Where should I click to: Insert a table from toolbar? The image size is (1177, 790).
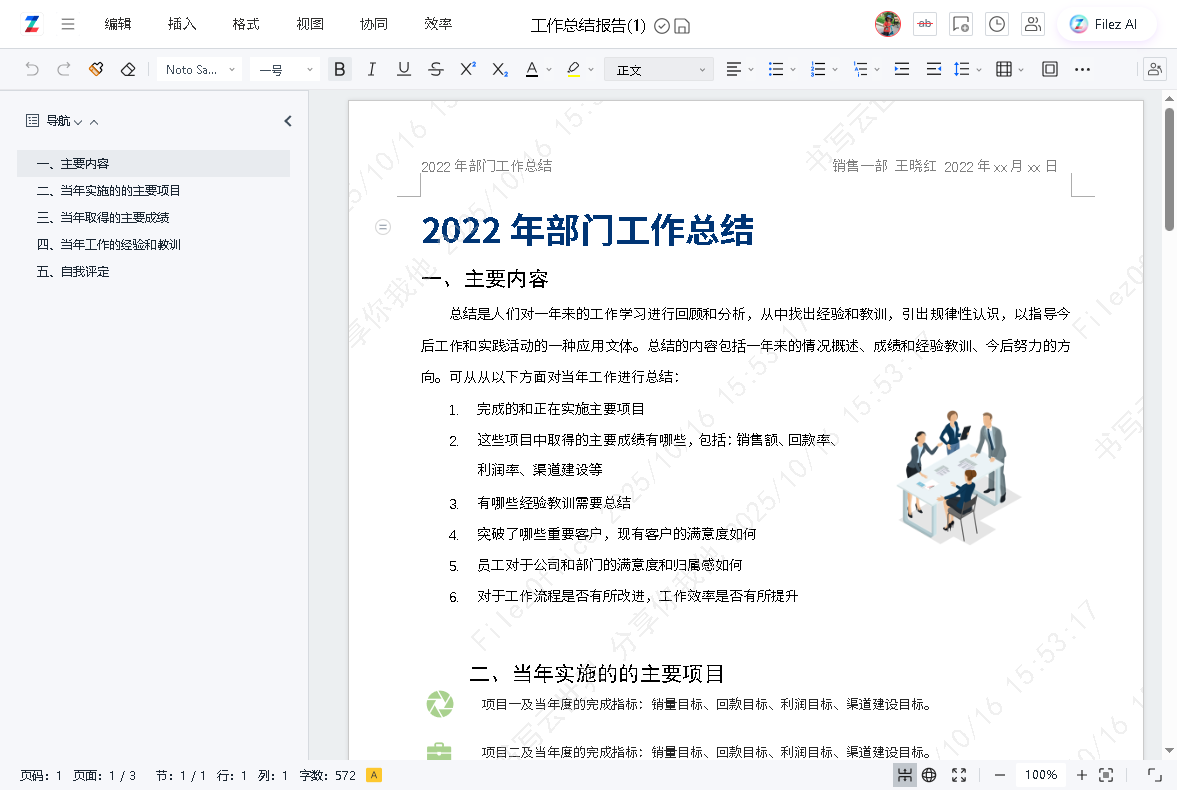point(1004,69)
